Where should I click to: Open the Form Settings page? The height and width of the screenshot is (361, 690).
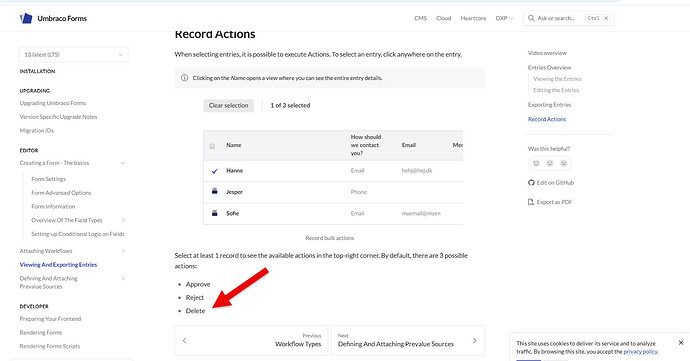[48, 179]
